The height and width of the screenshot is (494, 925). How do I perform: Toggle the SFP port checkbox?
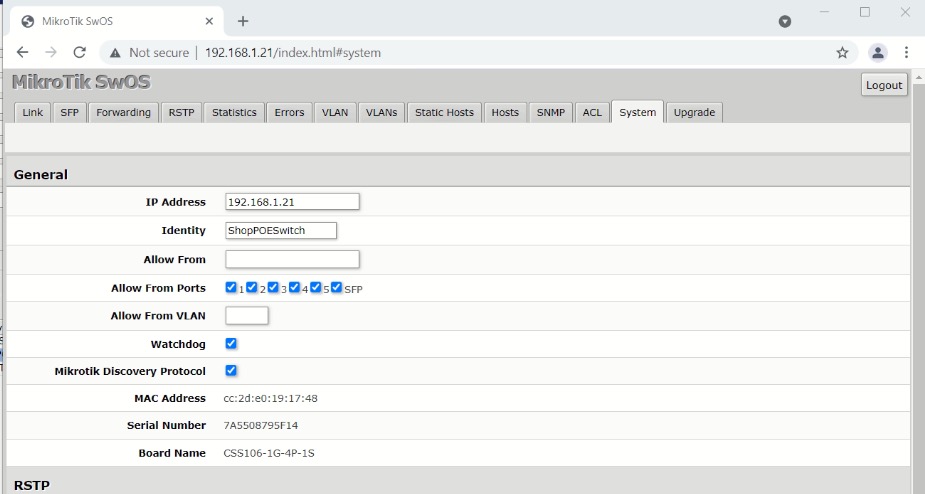336,287
